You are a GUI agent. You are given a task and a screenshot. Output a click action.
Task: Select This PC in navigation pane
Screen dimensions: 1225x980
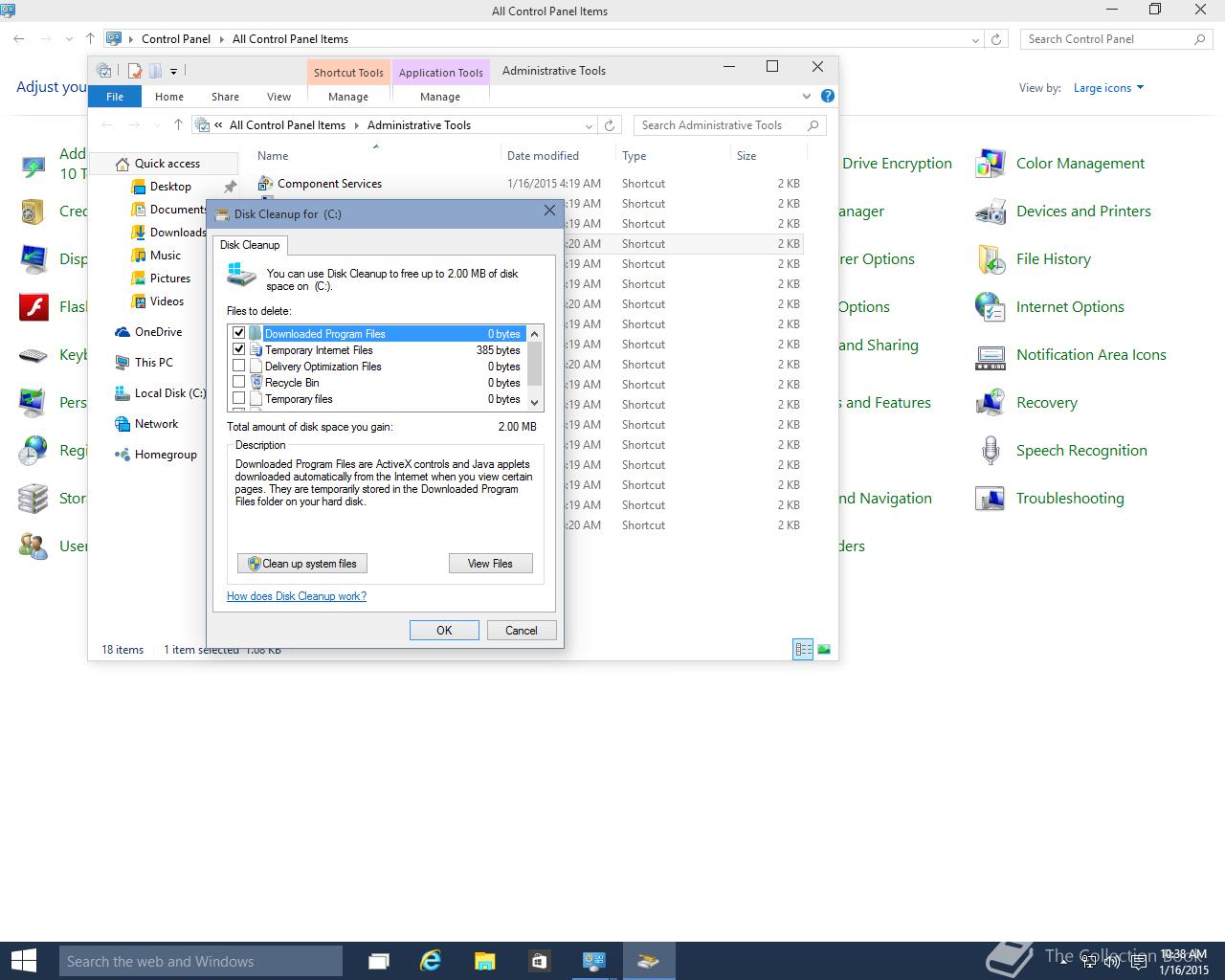(153, 363)
